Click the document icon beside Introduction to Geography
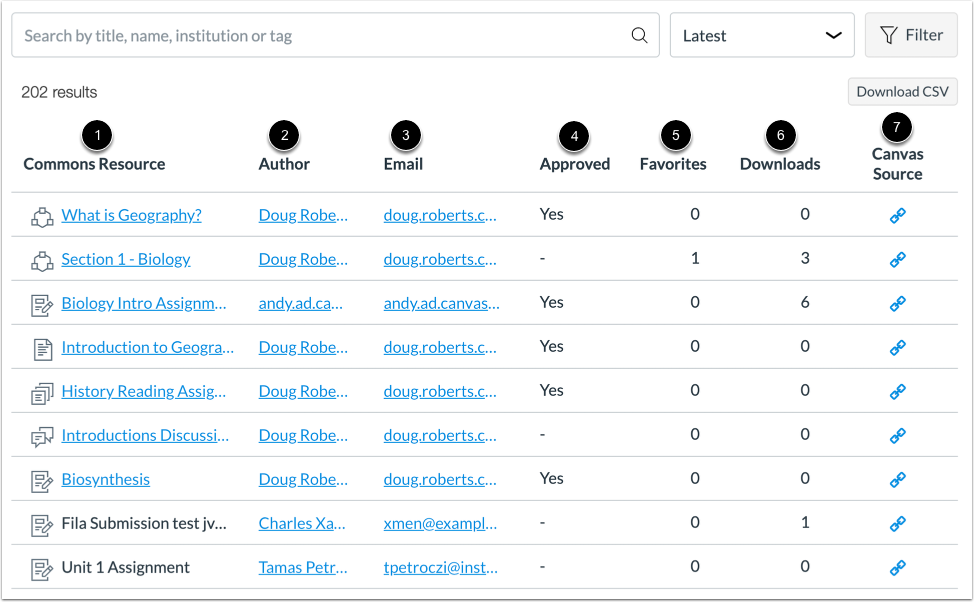This screenshot has width=974, height=602. (41, 346)
